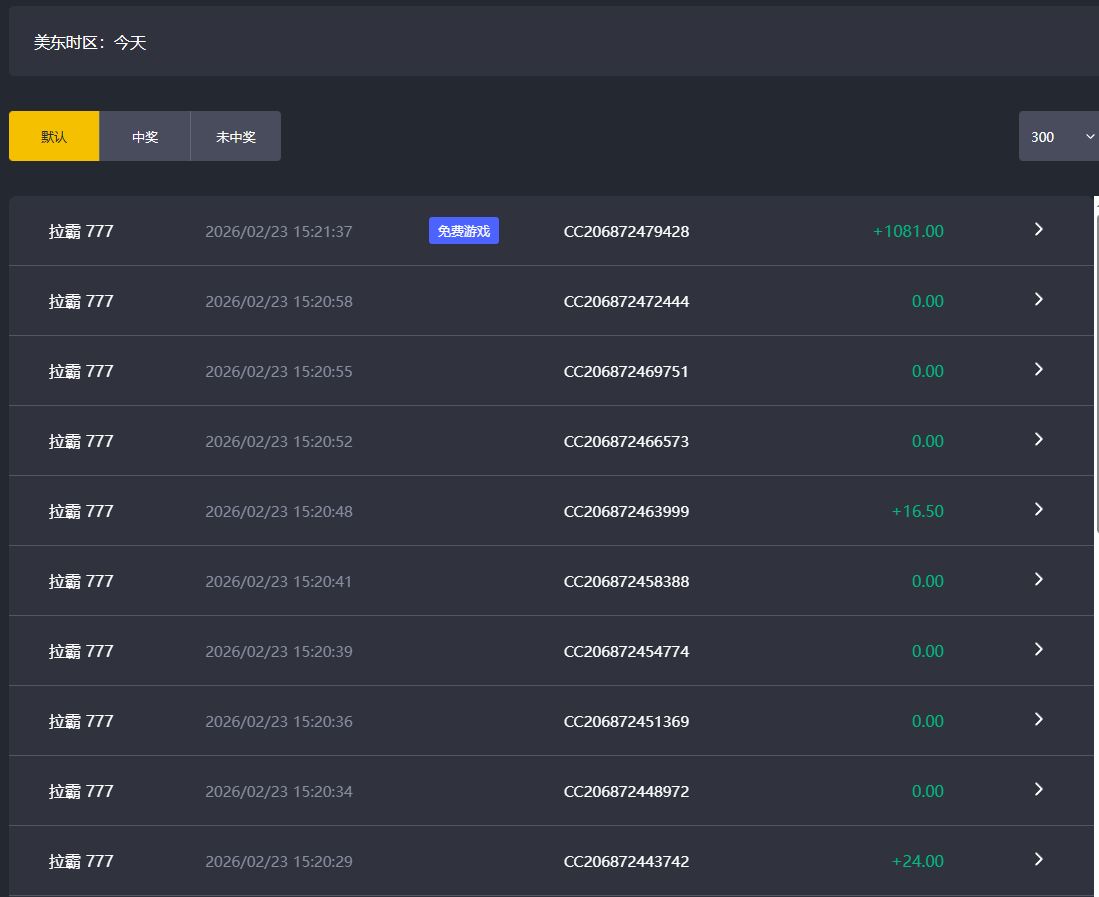1099x897 pixels.
Task: Click the 美东时区：今天 header bar
Action: [550, 42]
